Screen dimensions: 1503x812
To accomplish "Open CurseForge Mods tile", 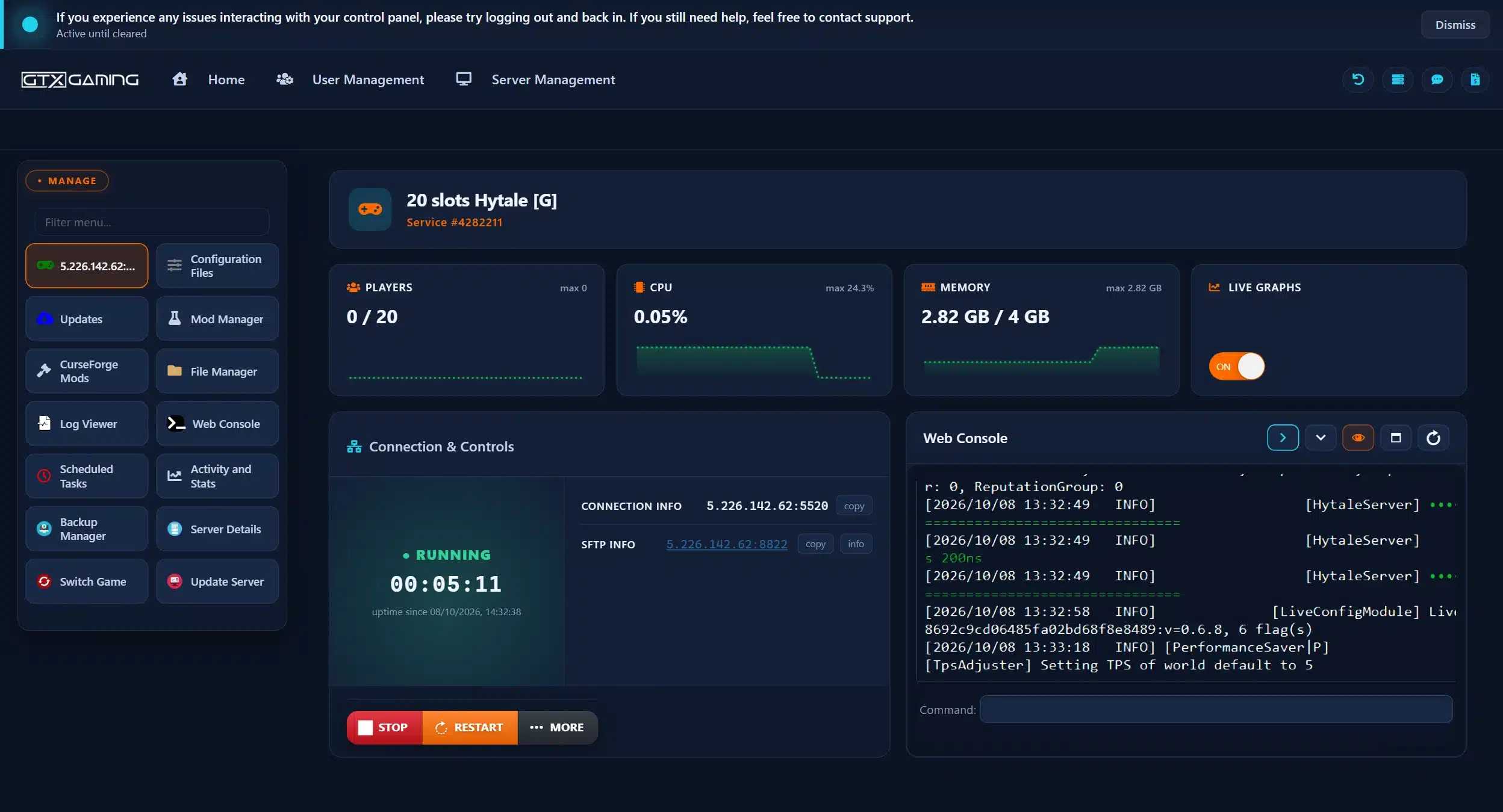I will click(x=87, y=371).
